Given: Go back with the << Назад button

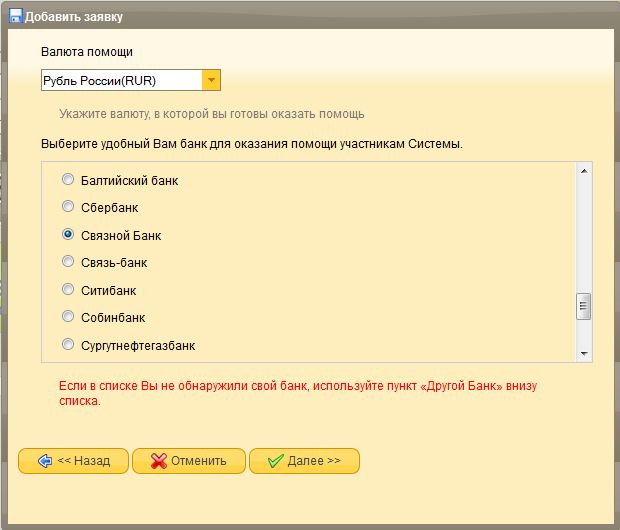Looking at the screenshot, I should tap(74, 461).
